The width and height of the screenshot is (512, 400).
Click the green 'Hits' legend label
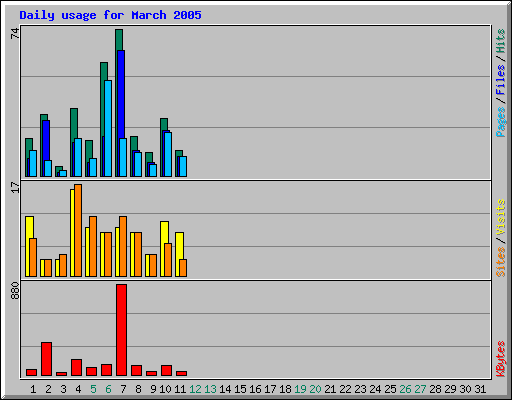point(500,41)
